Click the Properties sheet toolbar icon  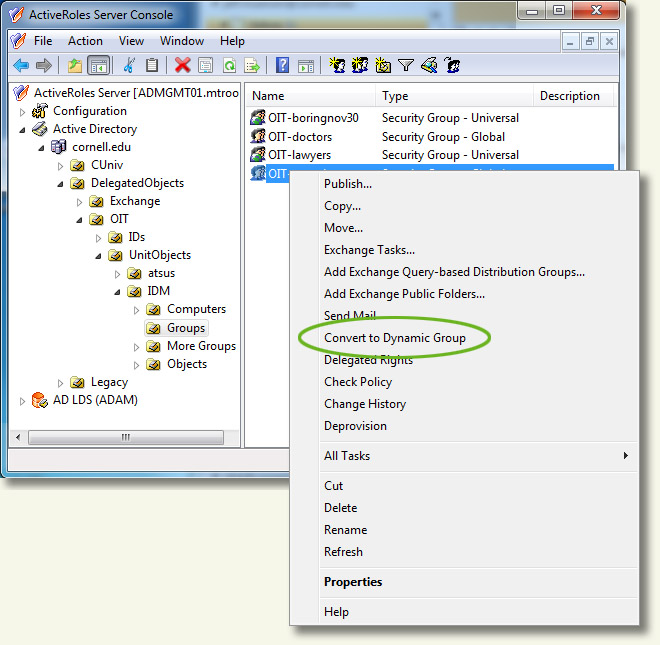[205, 65]
